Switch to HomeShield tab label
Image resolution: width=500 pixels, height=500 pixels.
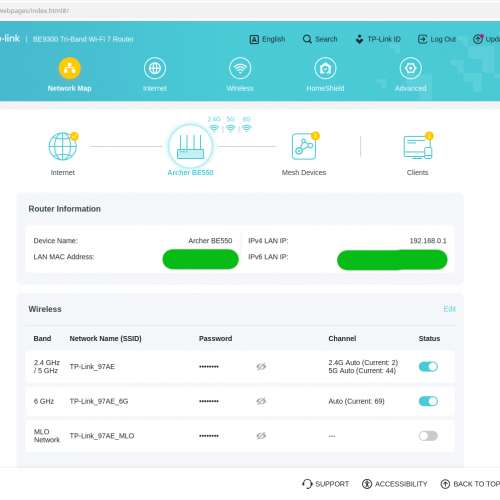325,88
